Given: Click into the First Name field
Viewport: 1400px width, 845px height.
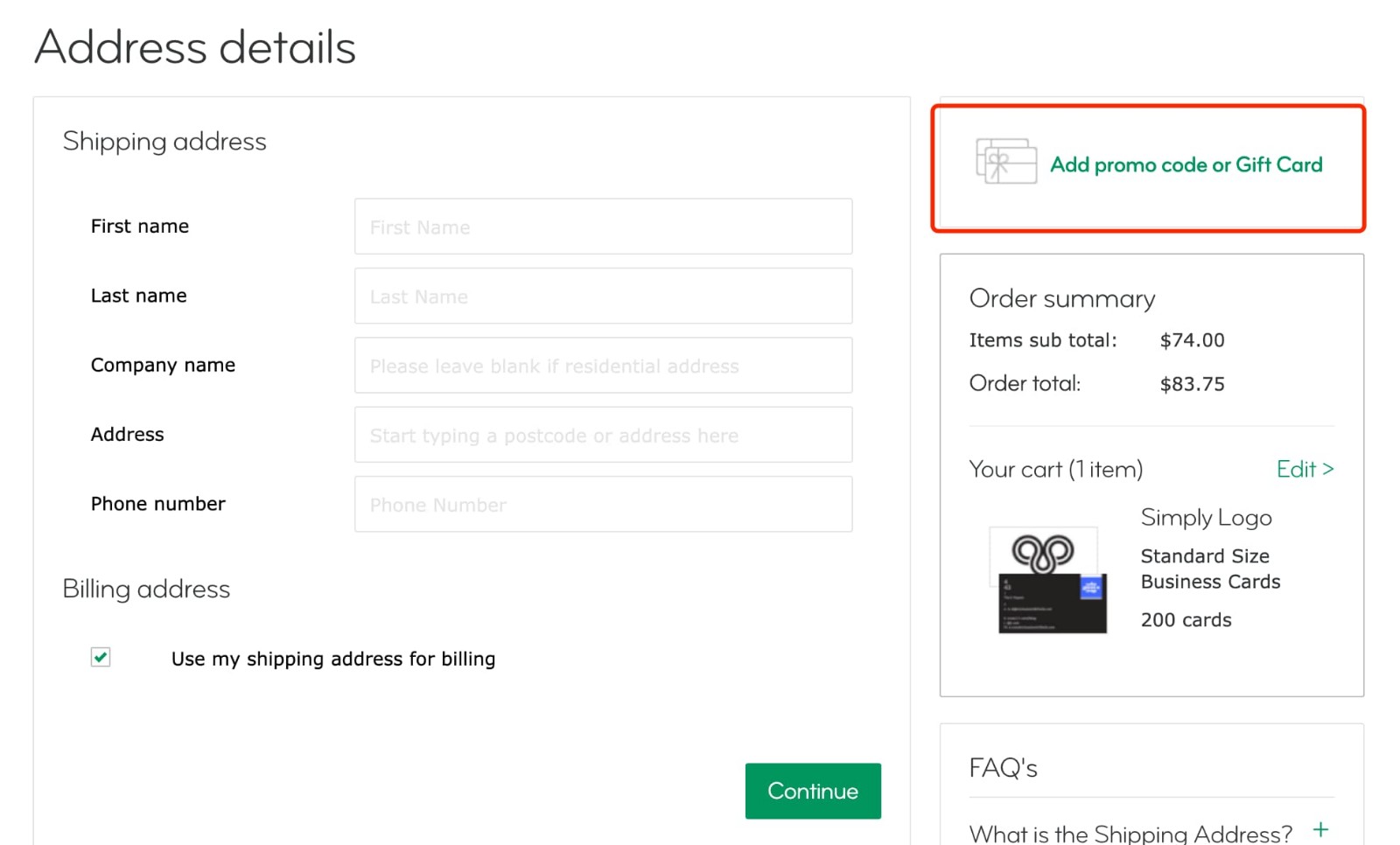Looking at the screenshot, I should (603, 226).
